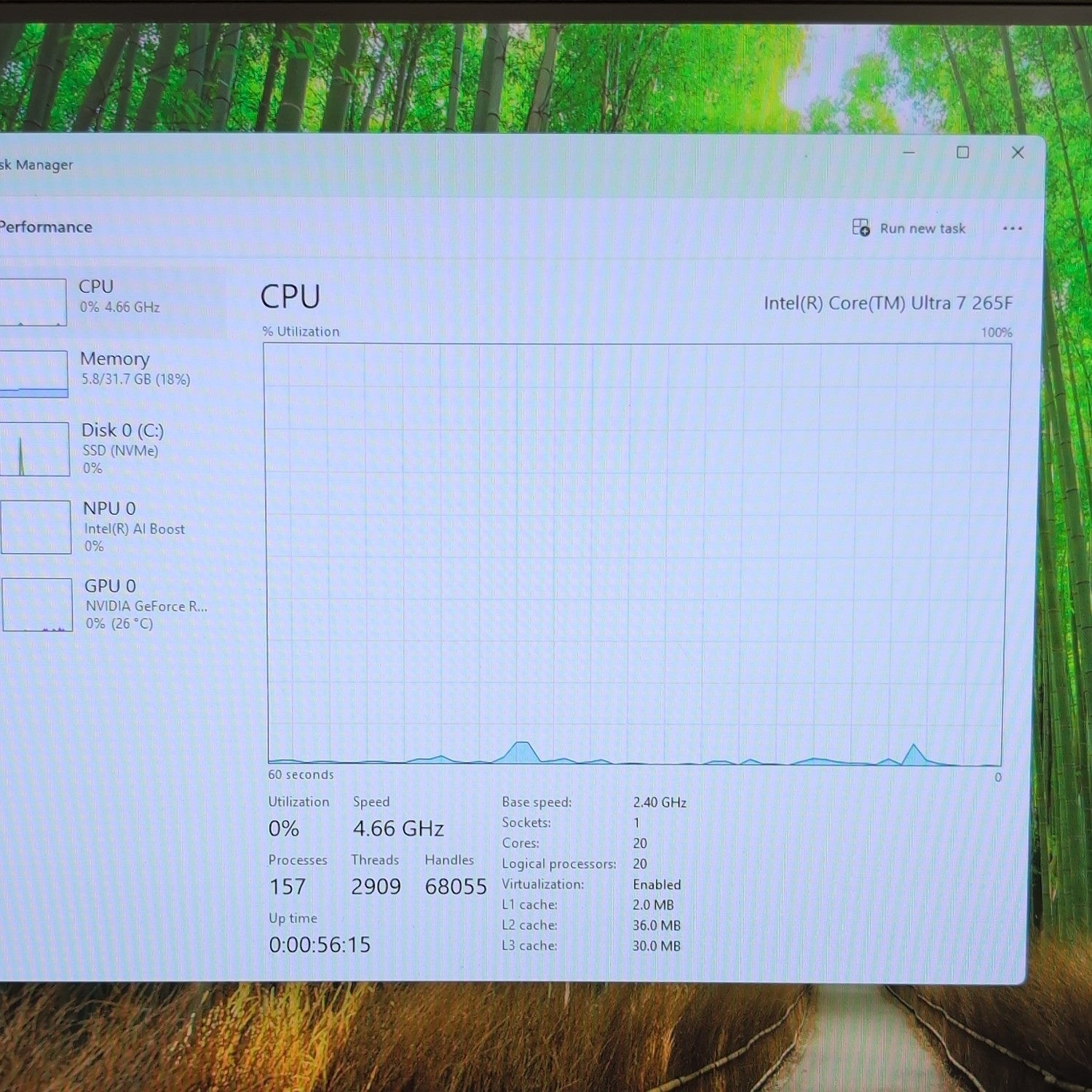Click the Run new task icon
This screenshot has width=1092, height=1092.
tap(860, 228)
